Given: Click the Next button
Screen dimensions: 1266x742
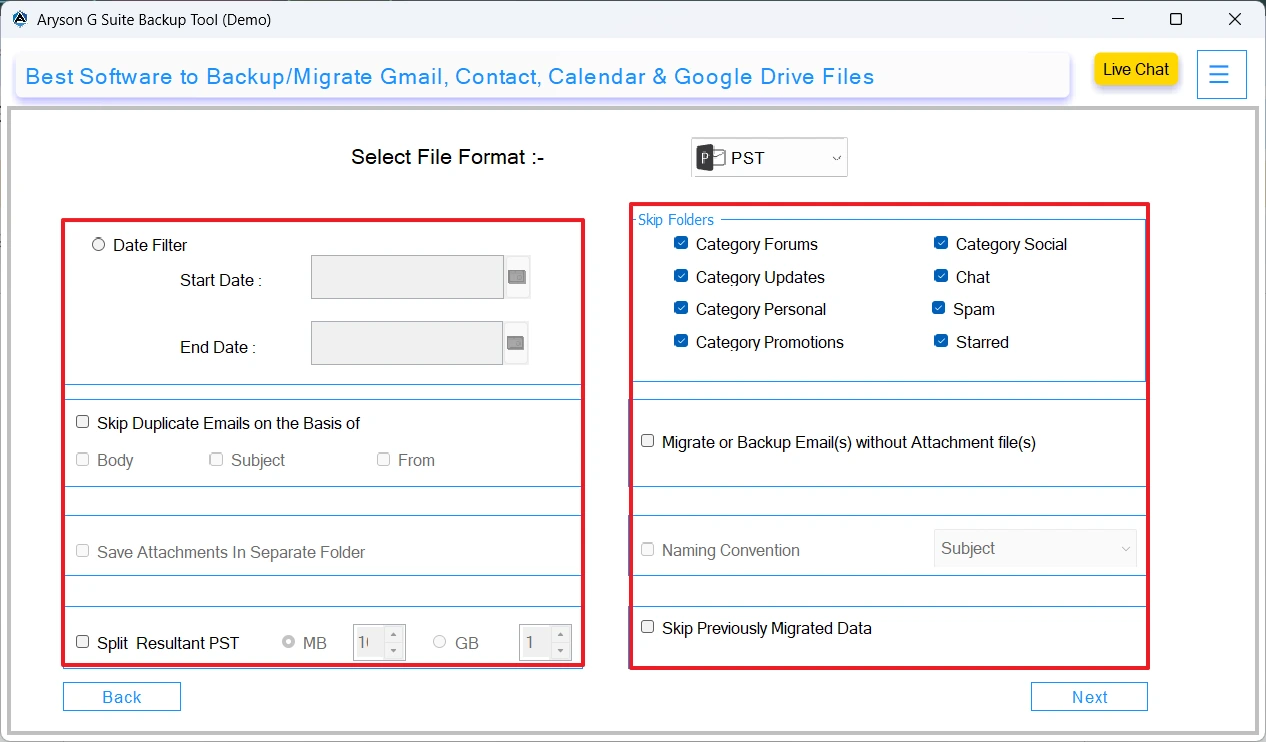Looking at the screenshot, I should [1089, 697].
